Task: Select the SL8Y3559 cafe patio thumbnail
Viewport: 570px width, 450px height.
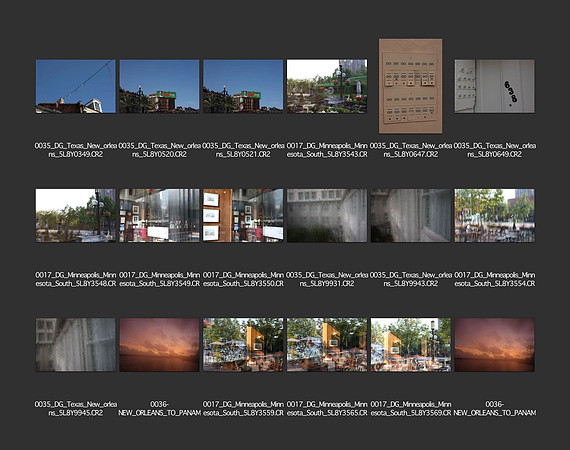Action: tap(243, 345)
